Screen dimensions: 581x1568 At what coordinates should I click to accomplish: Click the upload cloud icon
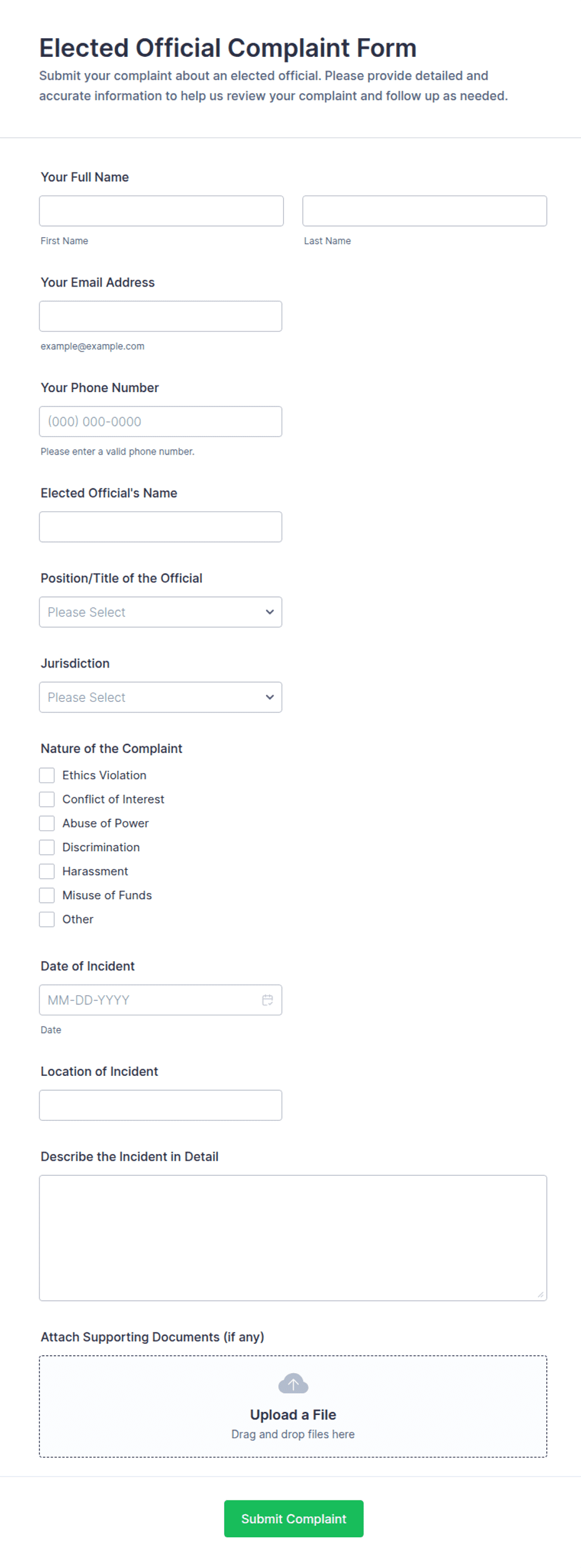tap(293, 1383)
